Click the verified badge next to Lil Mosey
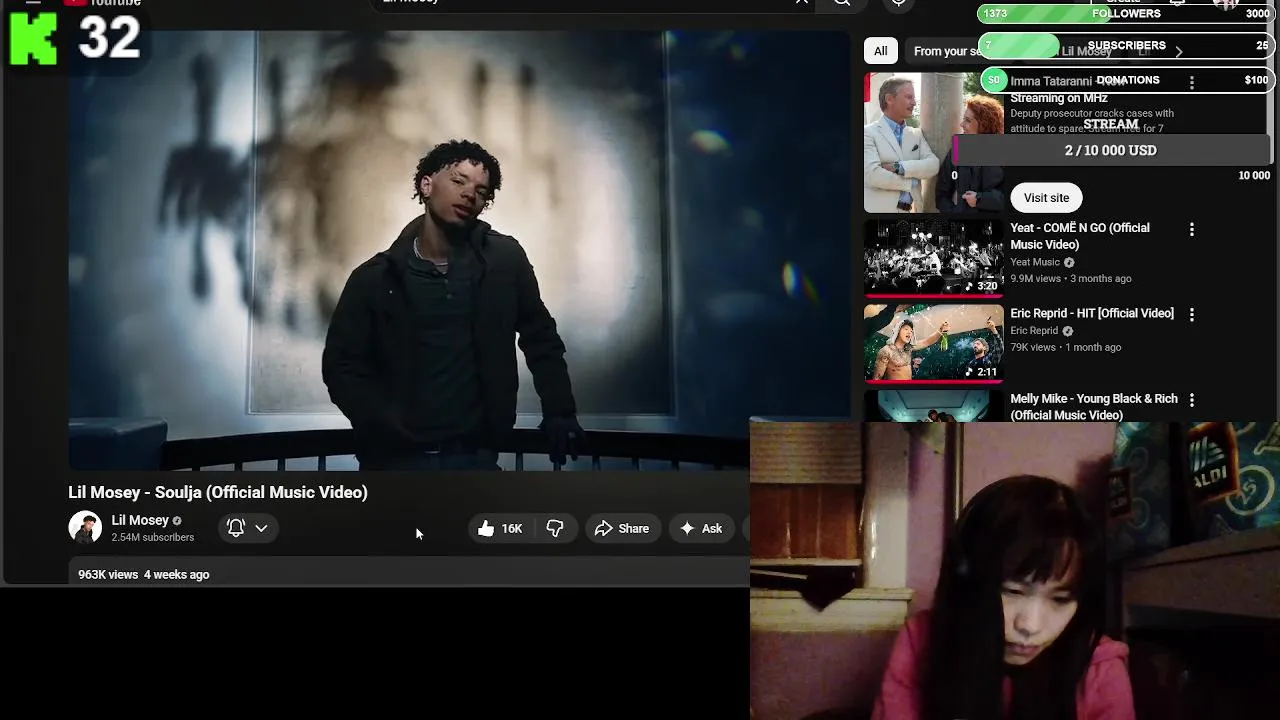This screenshot has width=1280, height=720. coord(177,521)
